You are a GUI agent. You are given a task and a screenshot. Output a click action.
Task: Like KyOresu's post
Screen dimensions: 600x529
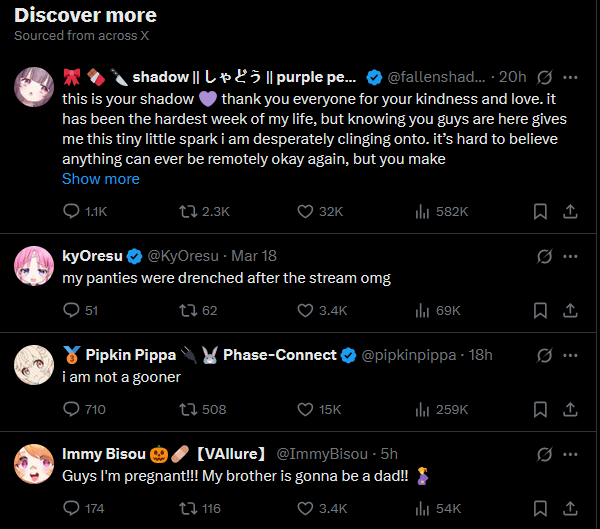306,310
